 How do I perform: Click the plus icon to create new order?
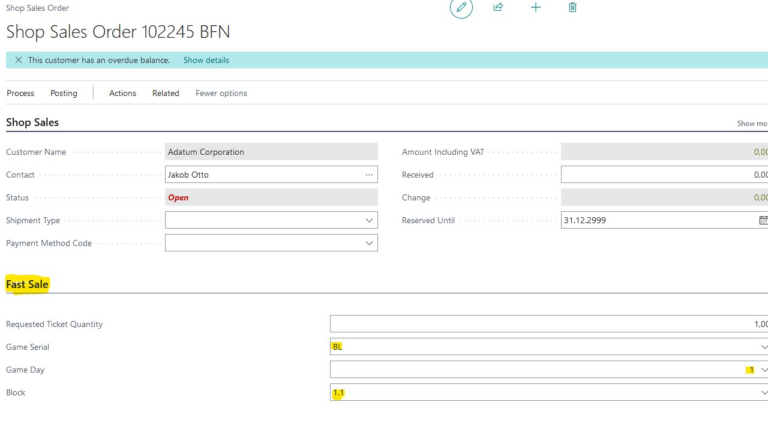535,7
